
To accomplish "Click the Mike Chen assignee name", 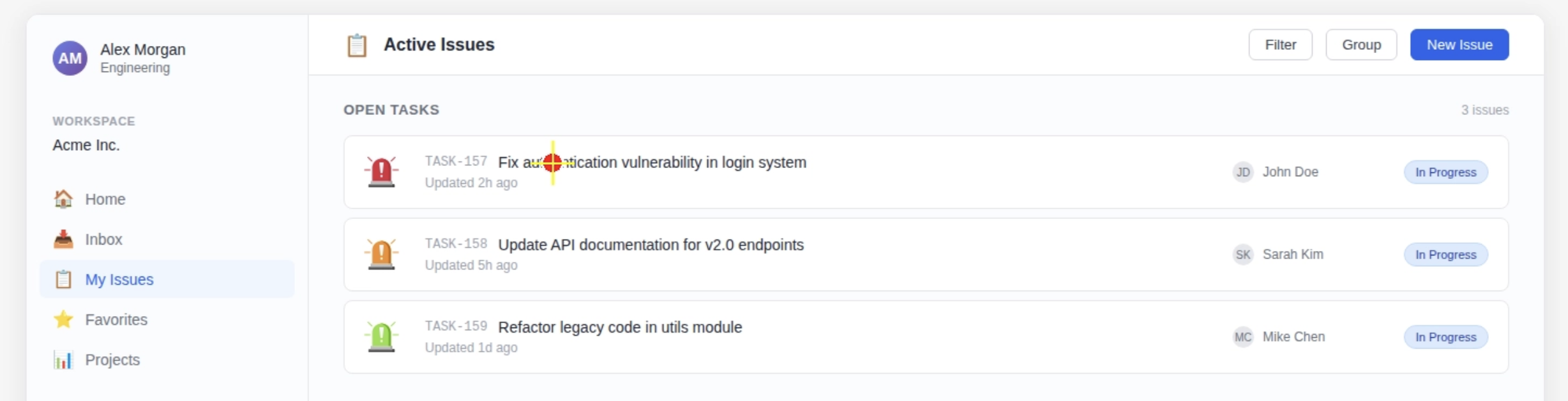I will pyautogui.click(x=1293, y=337).
